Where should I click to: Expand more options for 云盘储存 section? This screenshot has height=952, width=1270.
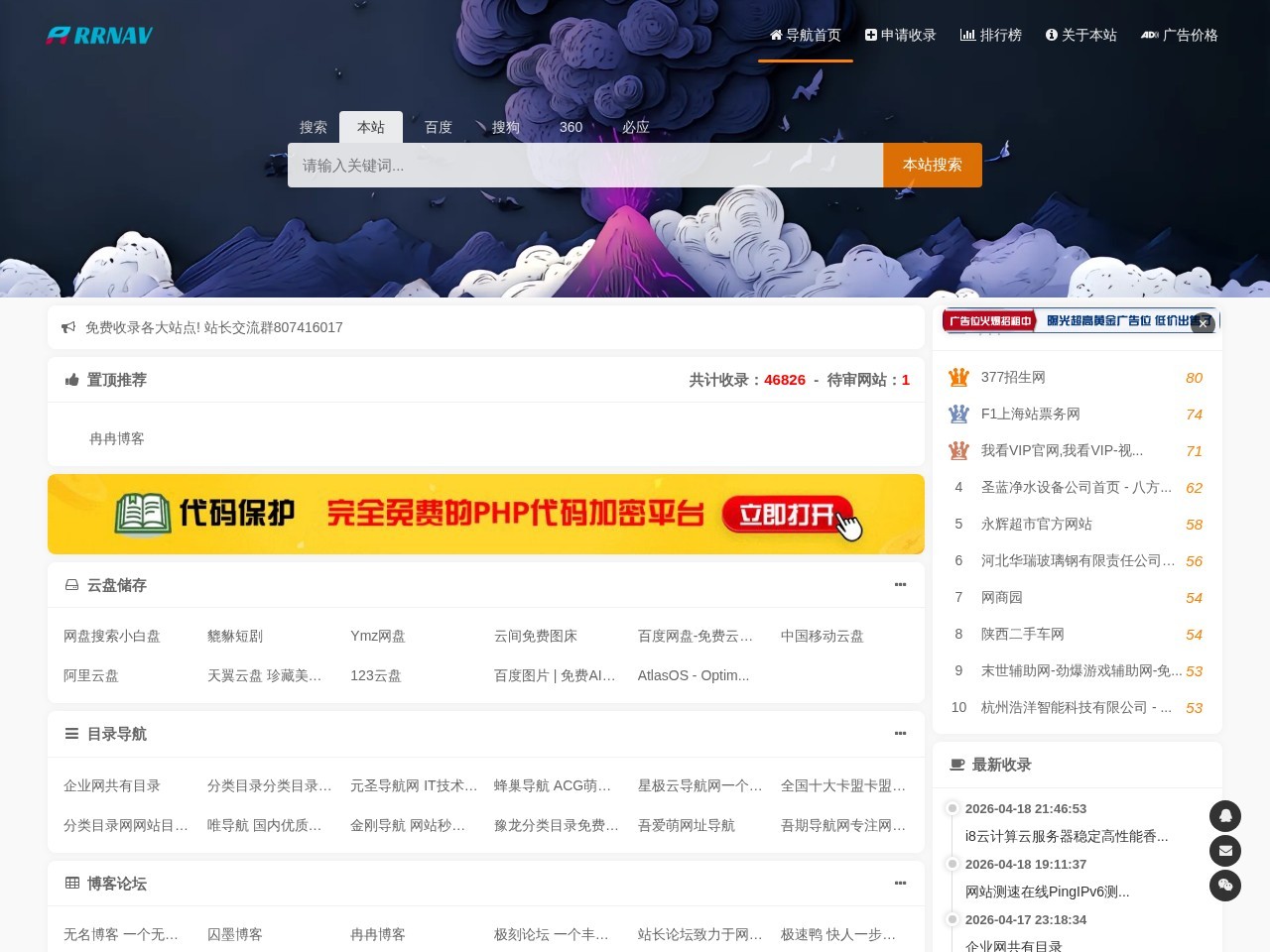click(900, 584)
